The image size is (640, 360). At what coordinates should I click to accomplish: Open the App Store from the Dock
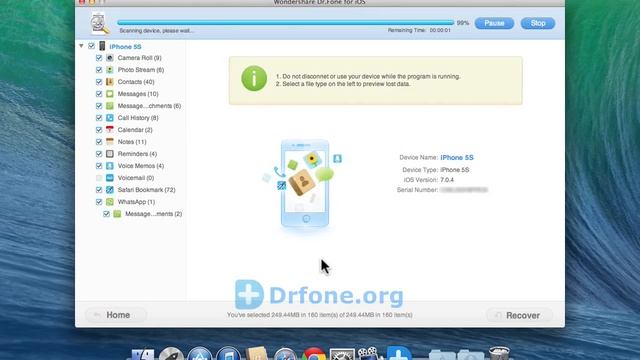pyautogui.click(x=200, y=354)
